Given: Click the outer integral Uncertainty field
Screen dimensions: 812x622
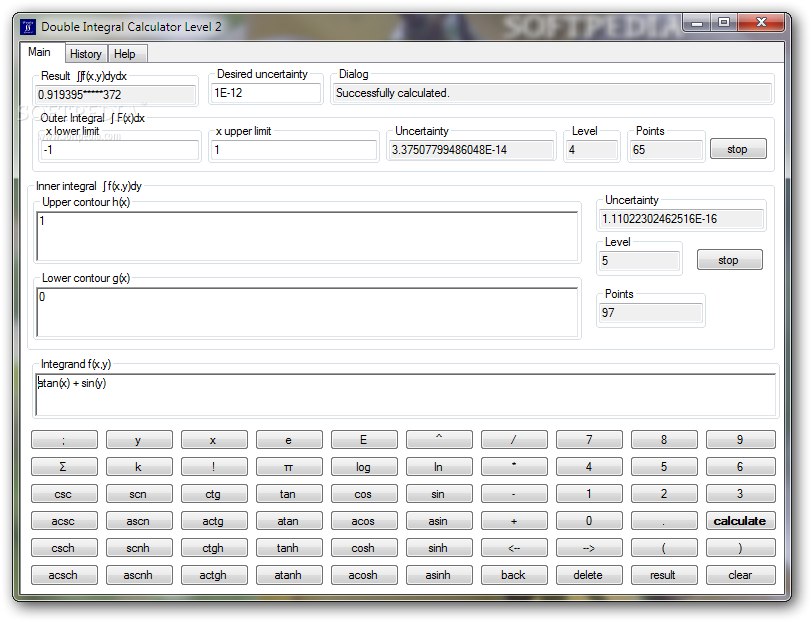Looking at the screenshot, I should coord(471,150).
